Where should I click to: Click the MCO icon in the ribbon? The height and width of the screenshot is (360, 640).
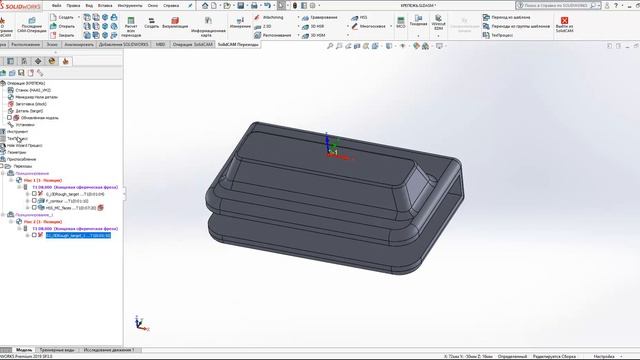coord(401,22)
